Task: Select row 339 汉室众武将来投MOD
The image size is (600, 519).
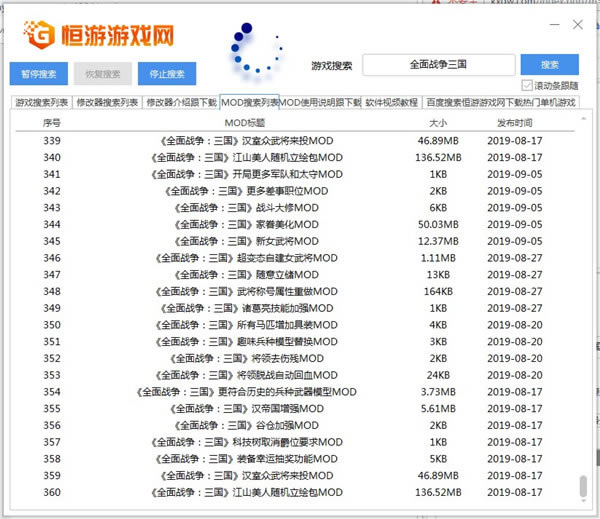Action: pyautogui.click(x=295, y=141)
